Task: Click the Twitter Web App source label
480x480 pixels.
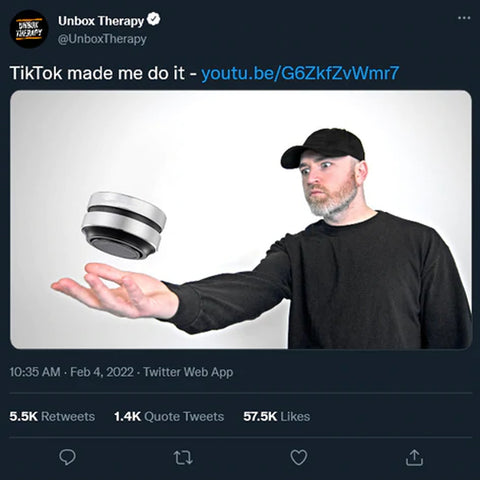Action: click(188, 372)
